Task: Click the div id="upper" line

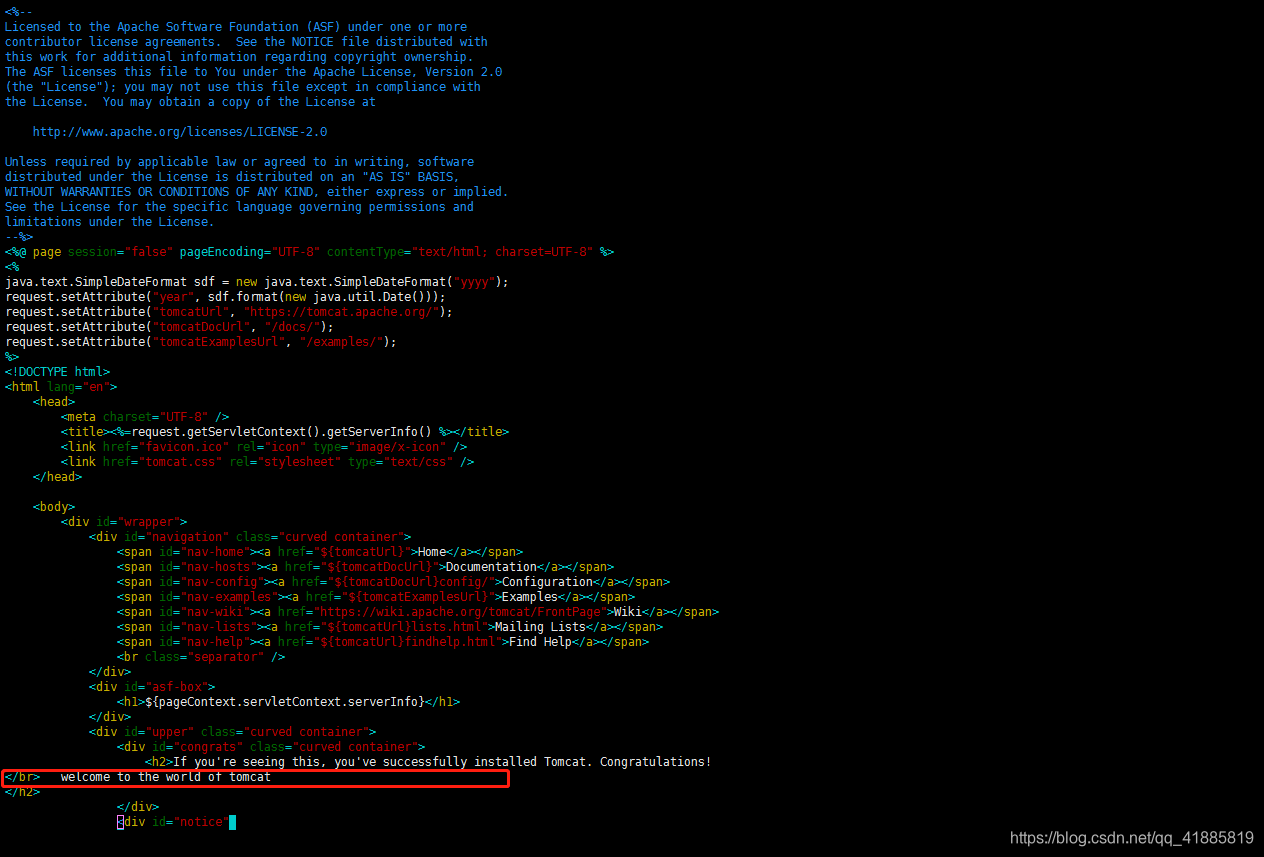Action: [233, 732]
